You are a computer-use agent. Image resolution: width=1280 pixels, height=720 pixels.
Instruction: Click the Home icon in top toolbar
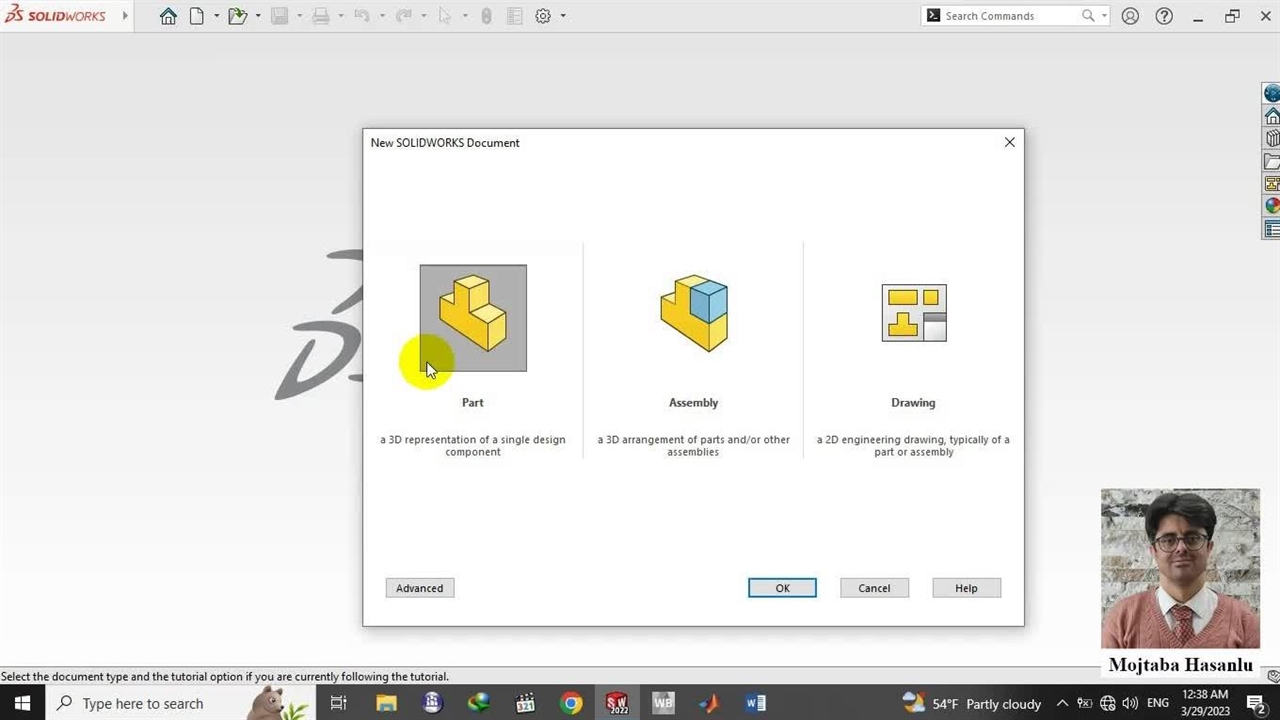point(168,16)
